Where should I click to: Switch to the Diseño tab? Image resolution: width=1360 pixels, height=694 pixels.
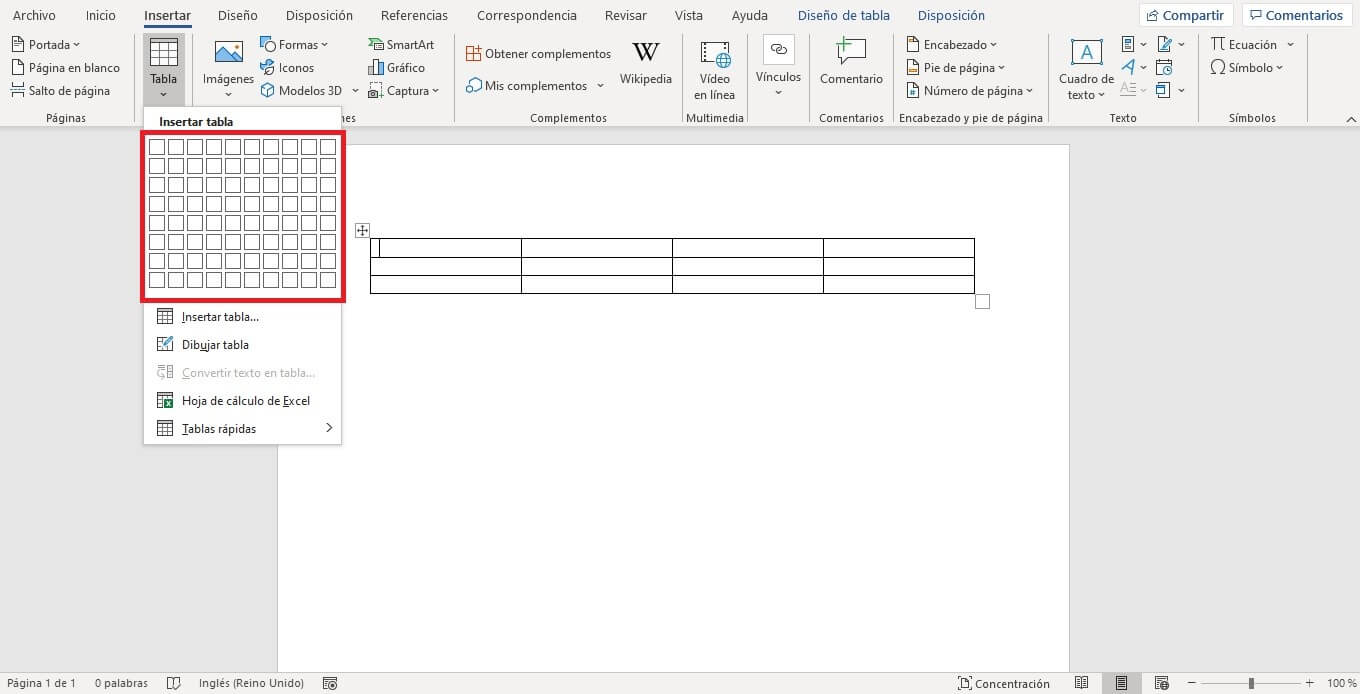click(x=237, y=15)
